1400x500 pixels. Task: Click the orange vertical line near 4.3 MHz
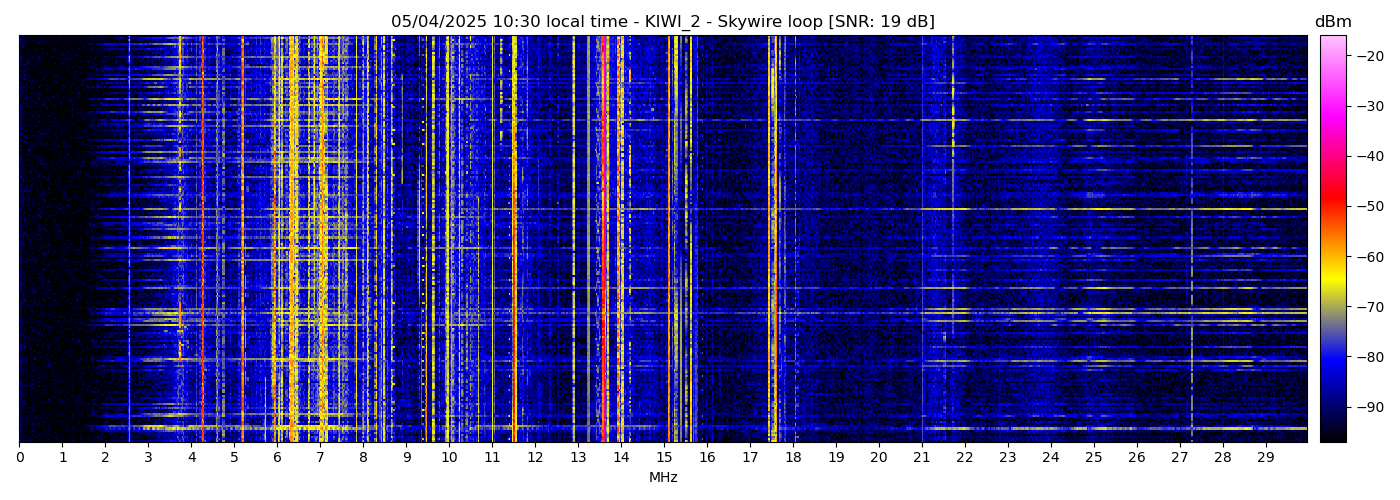click(203, 240)
